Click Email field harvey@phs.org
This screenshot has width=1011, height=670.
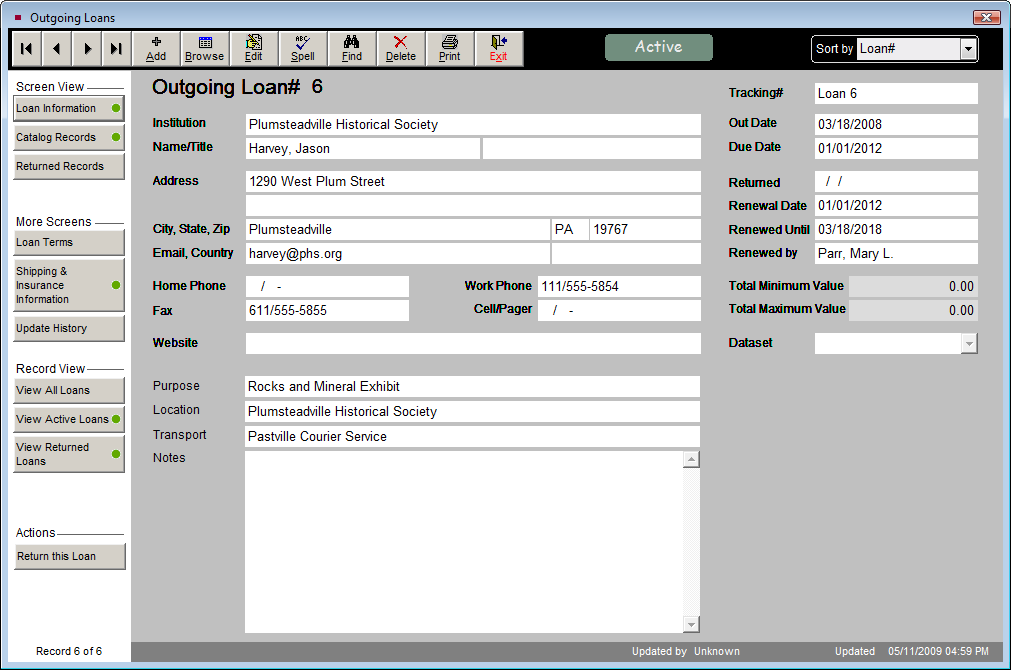coord(397,253)
